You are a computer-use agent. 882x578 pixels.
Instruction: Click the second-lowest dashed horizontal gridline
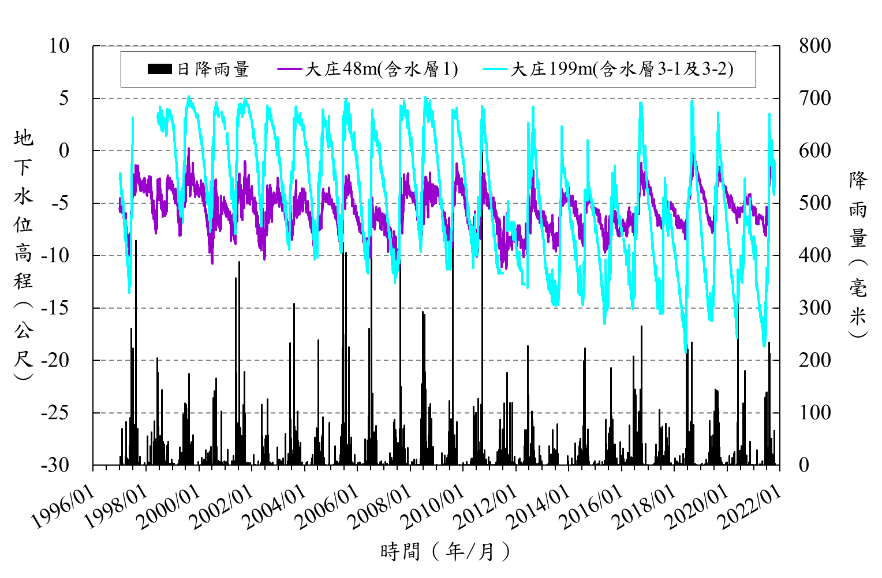click(440, 360)
